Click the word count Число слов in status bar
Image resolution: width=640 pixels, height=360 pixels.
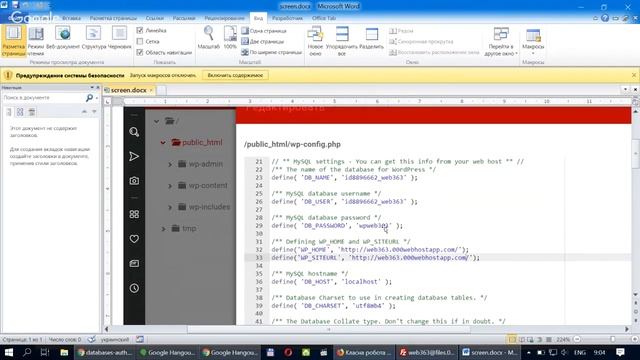tap(65, 339)
